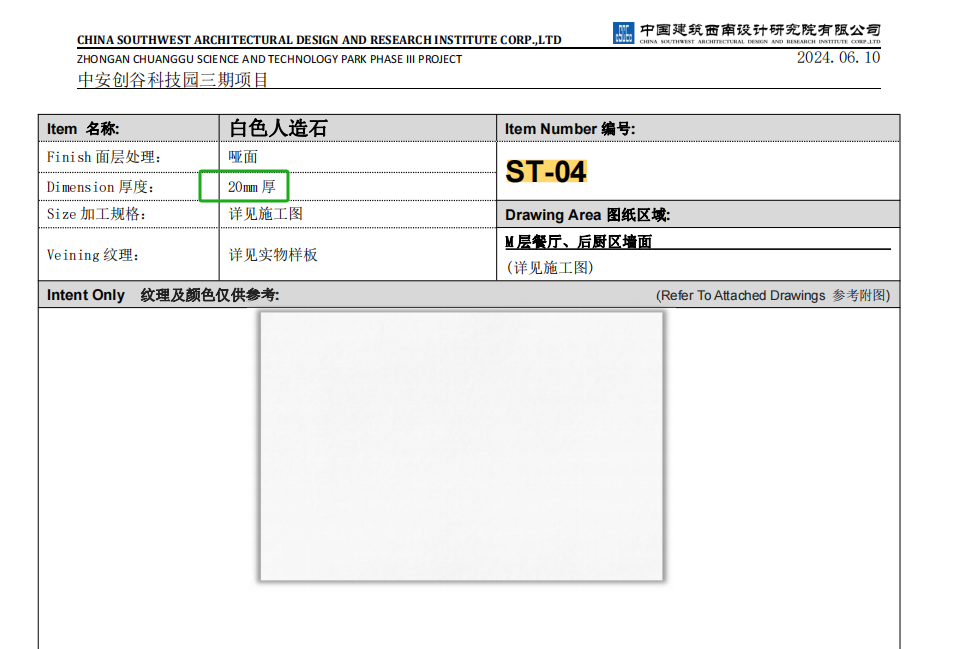Screen dimensions: 976x649
Task: Click 详见实物样板 in the Veining row
Action: [273, 255]
